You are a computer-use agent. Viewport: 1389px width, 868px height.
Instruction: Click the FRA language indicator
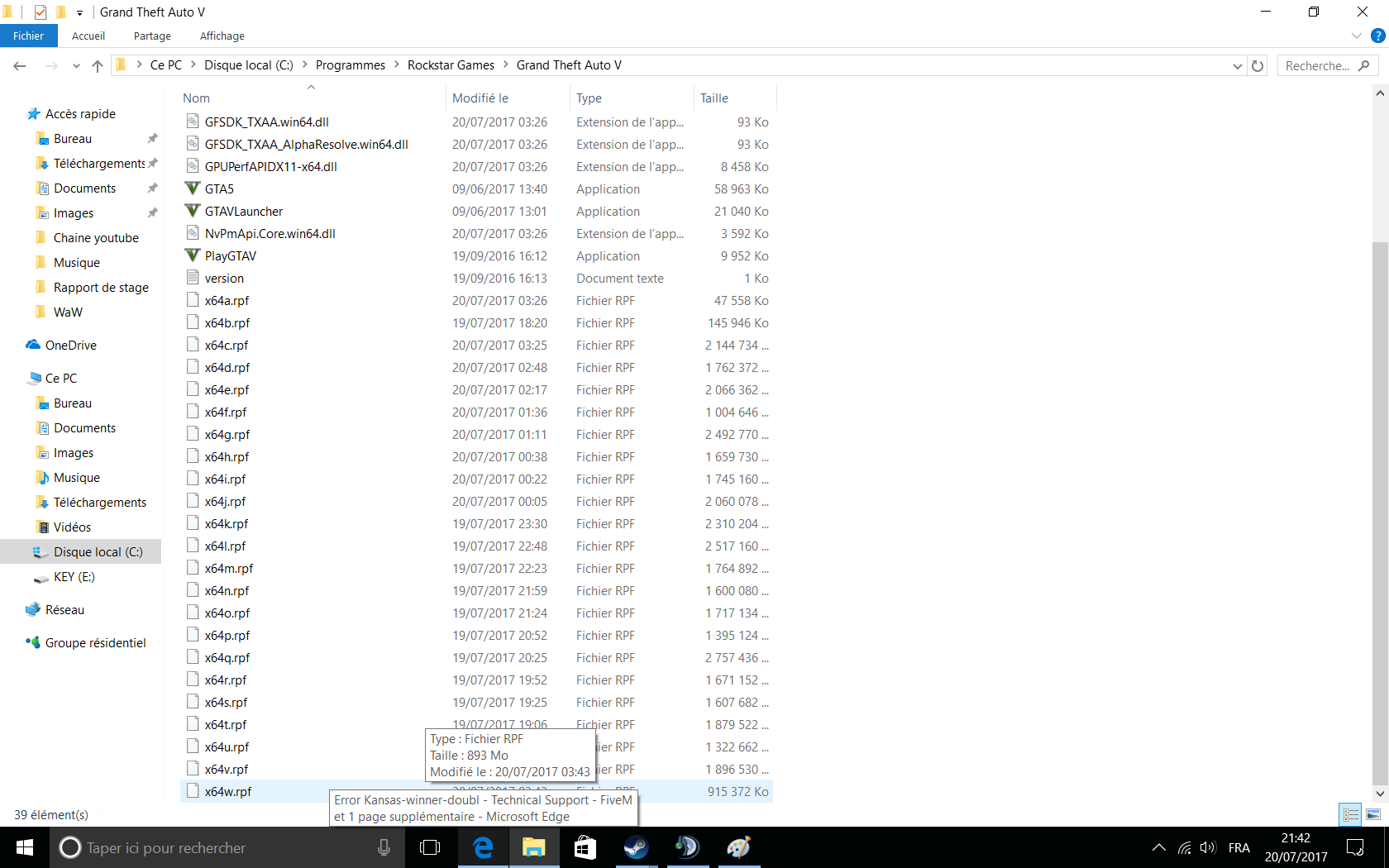pyautogui.click(x=1239, y=847)
